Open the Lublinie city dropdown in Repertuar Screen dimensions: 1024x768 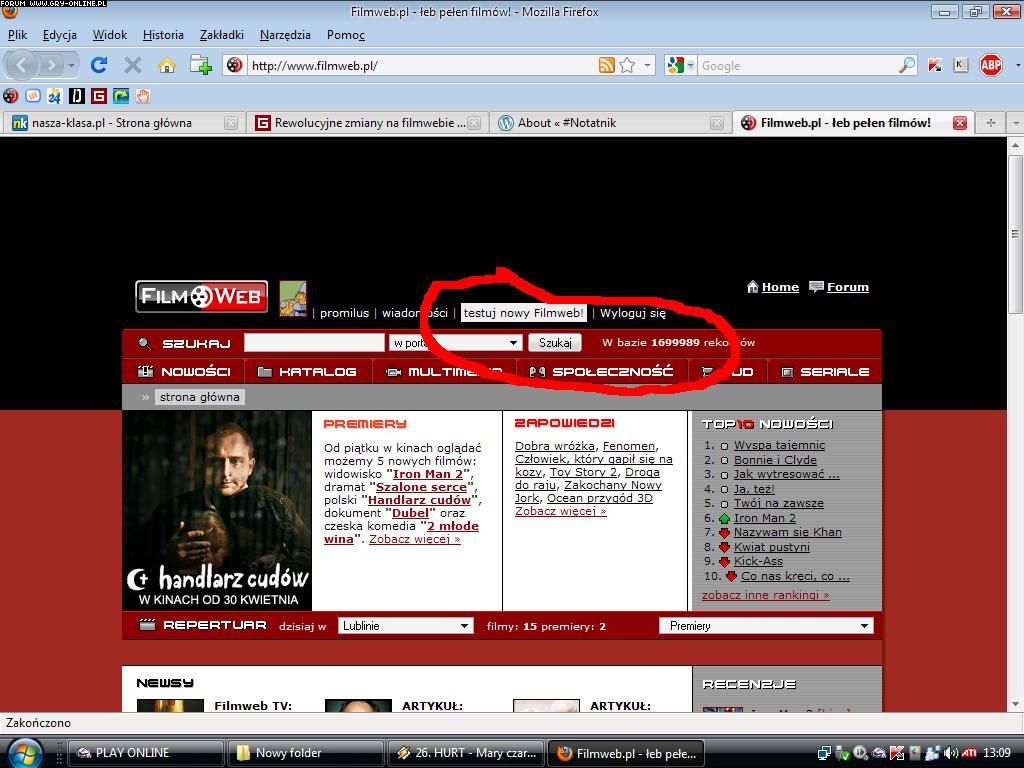pyautogui.click(x=405, y=626)
